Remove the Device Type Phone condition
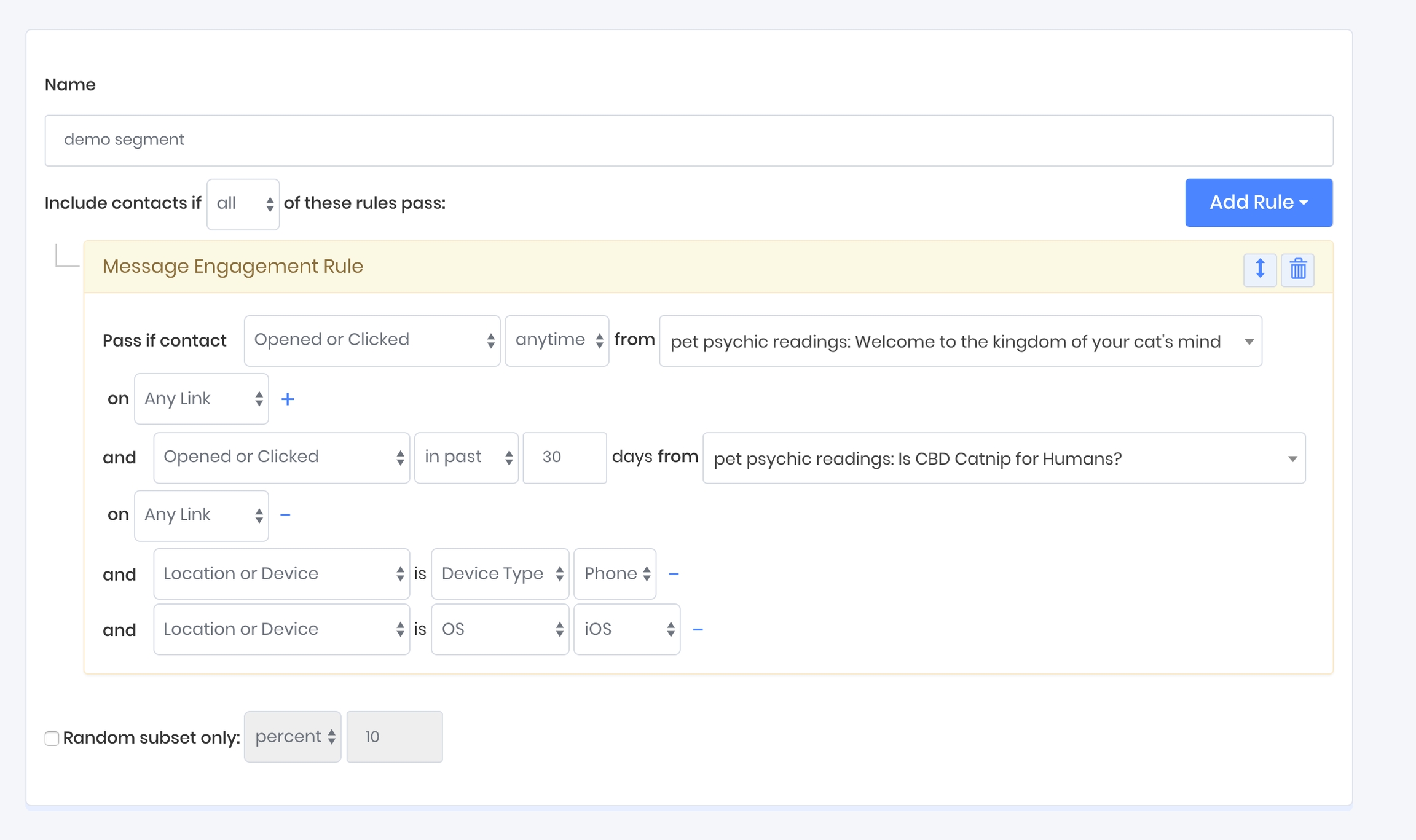Image resolution: width=1416 pixels, height=840 pixels. click(674, 574)
